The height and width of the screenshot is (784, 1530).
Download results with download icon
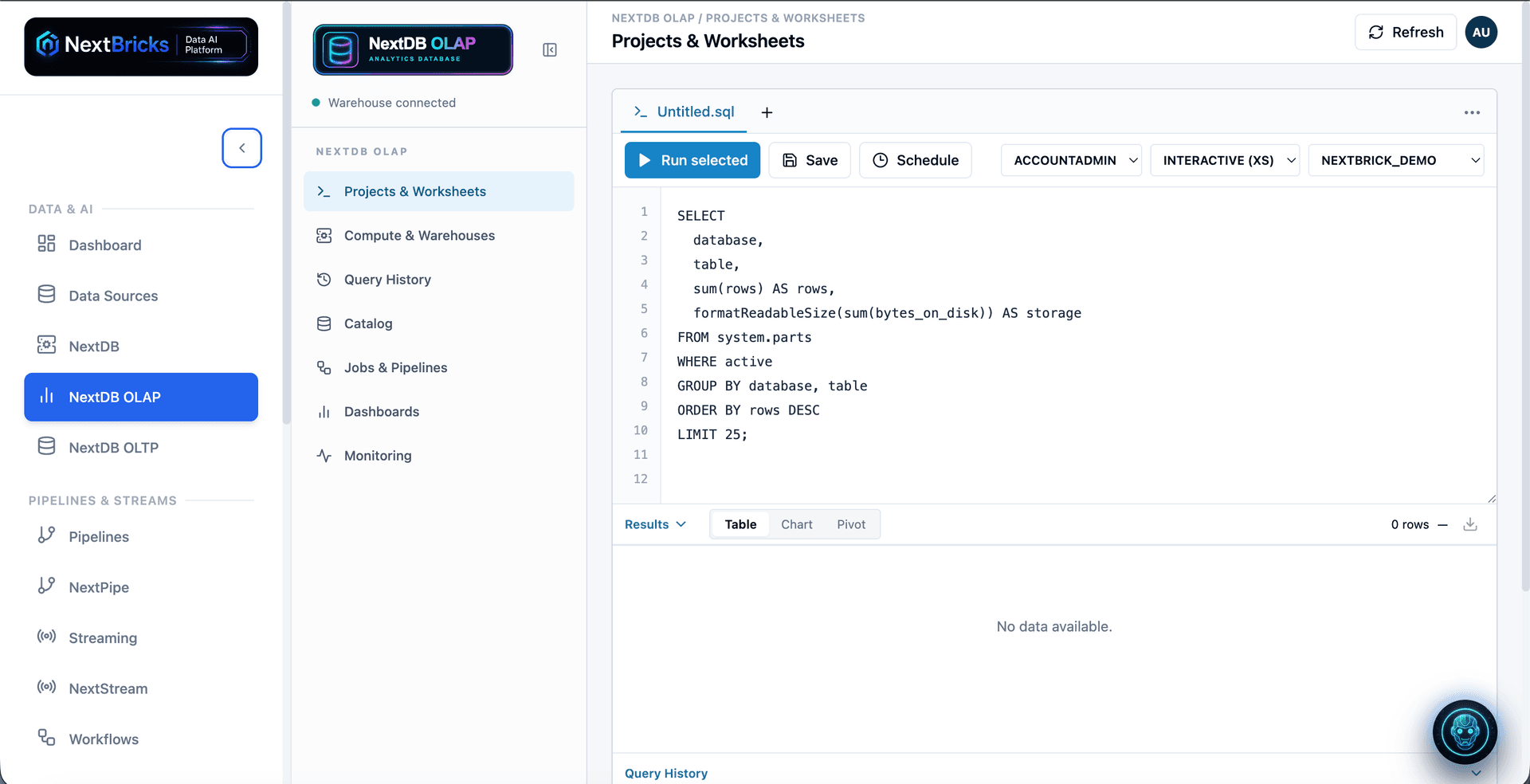click(x=1470, y=524)
